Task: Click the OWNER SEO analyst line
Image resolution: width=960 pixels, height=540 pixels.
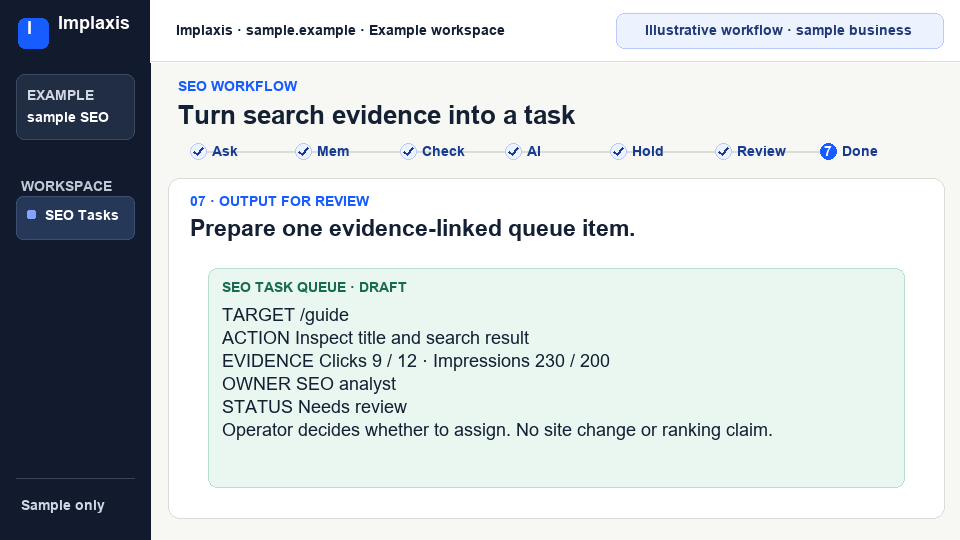Action: coord(309,384)
